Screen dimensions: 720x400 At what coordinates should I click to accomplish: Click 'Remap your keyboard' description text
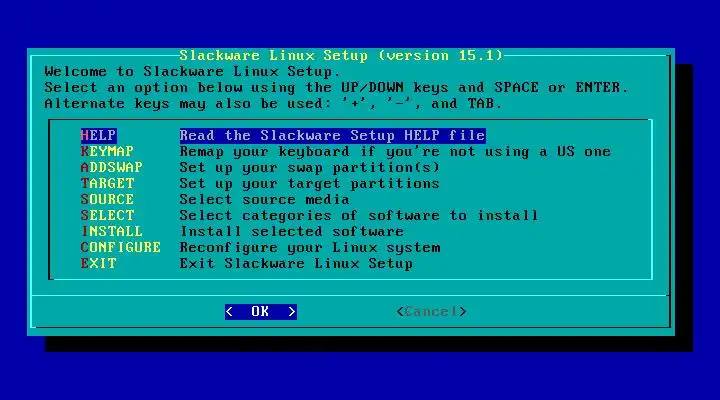pyautogui.click(x=395, y=152)
